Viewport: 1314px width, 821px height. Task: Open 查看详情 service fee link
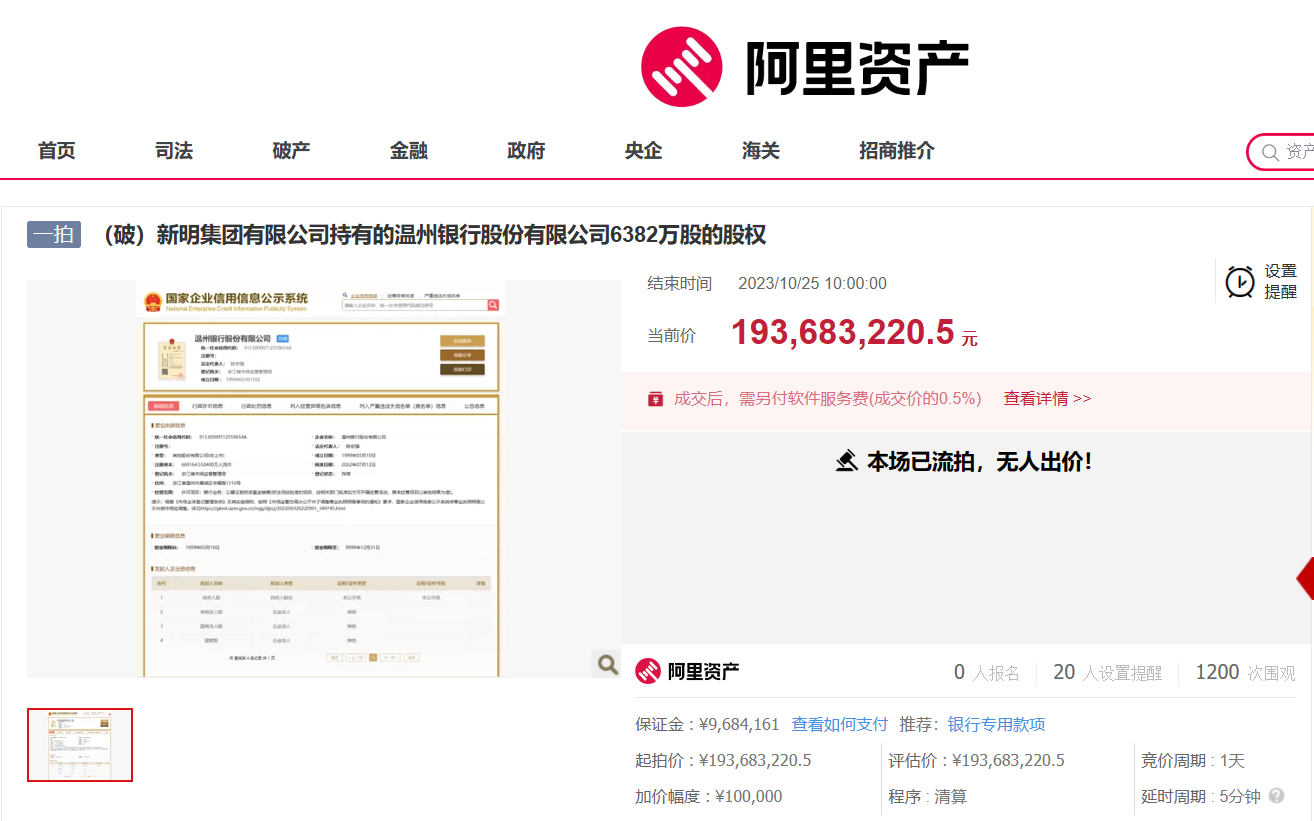click(1047, 398)
